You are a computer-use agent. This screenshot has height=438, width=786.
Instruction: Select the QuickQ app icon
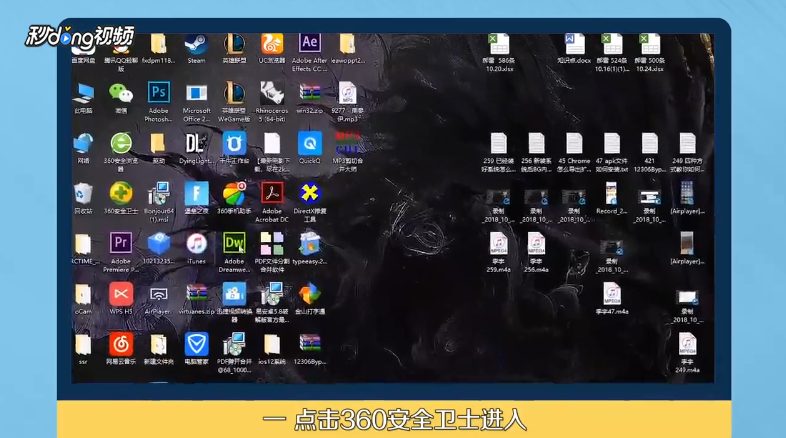(x=310, y=144)
